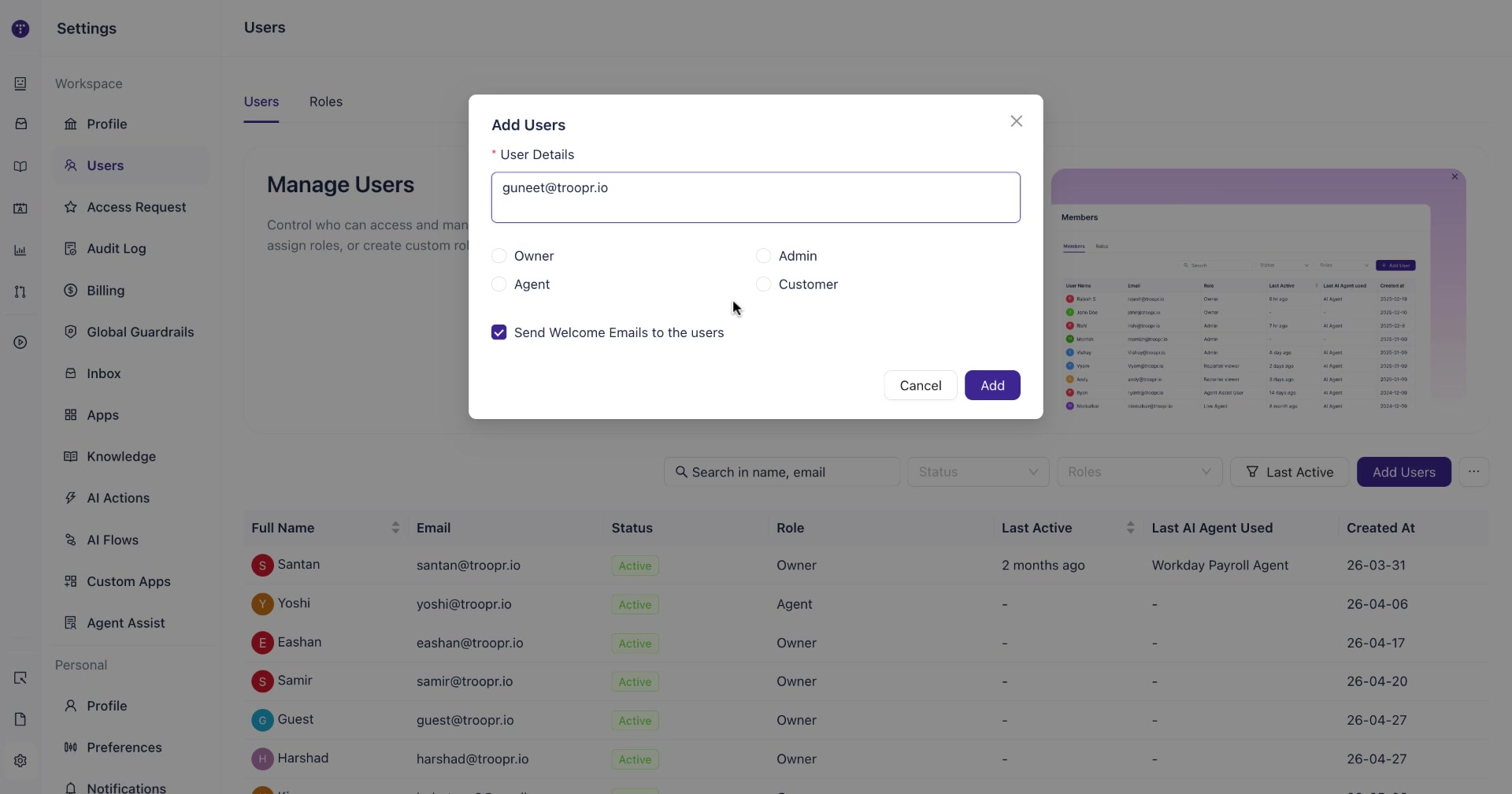Click the AI Actions lightning icon
Screen dimensions: 1512x794
[x=71, y=498]
